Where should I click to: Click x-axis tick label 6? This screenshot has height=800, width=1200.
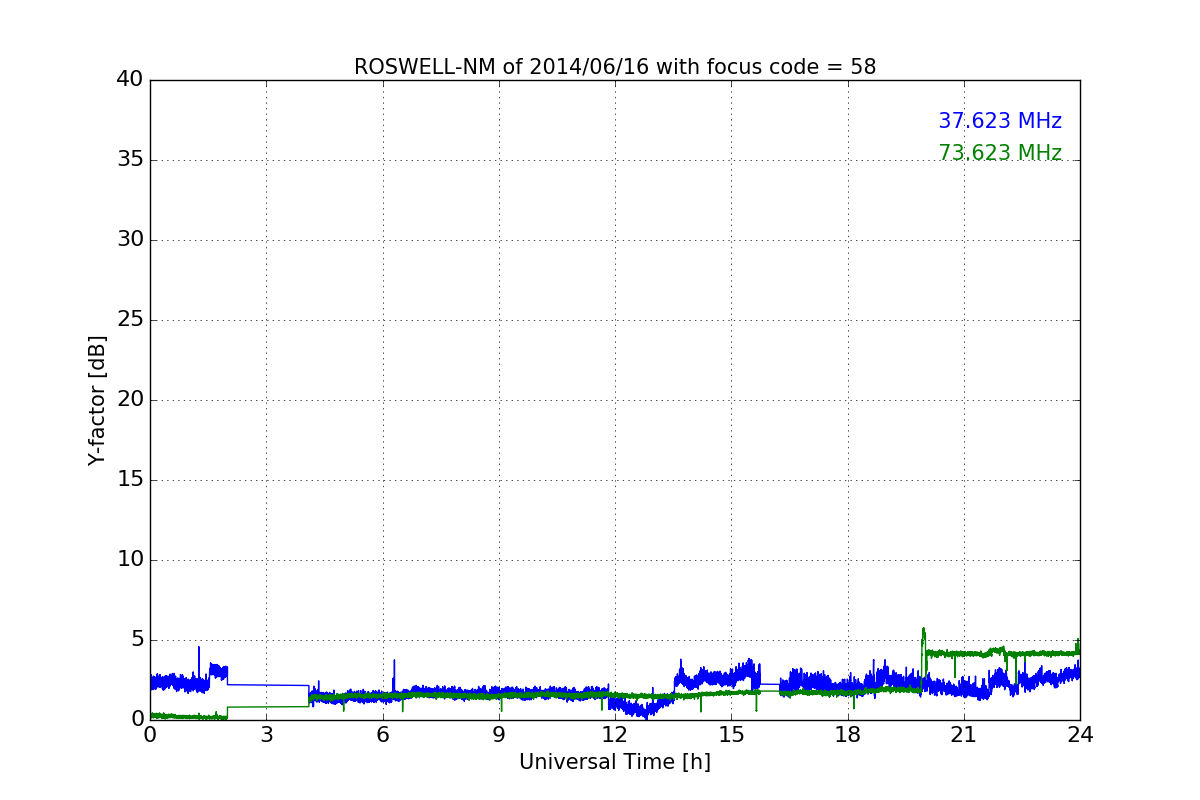click(x=383, y=735)
